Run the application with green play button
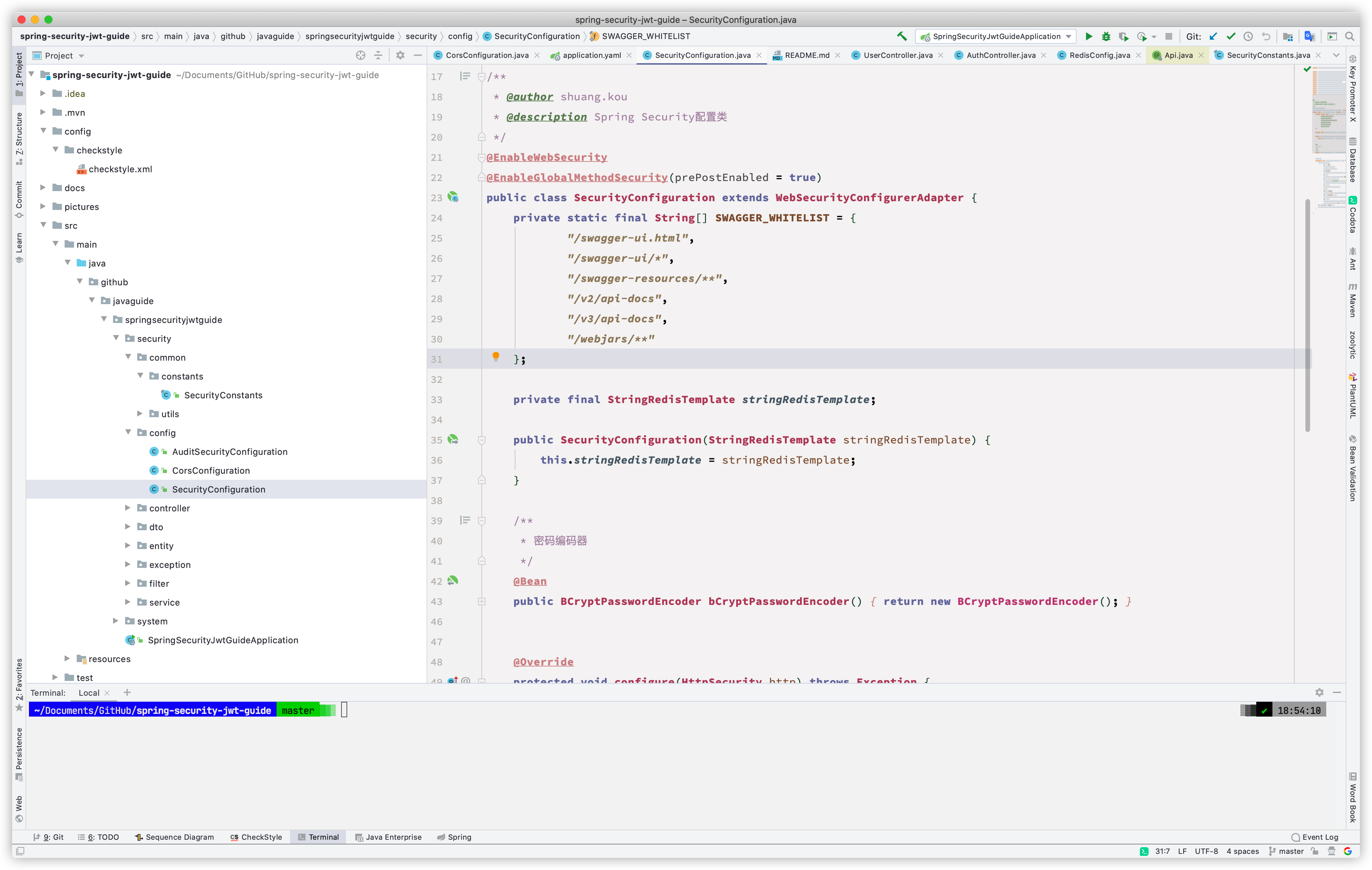 click(x=1089, y=36)
